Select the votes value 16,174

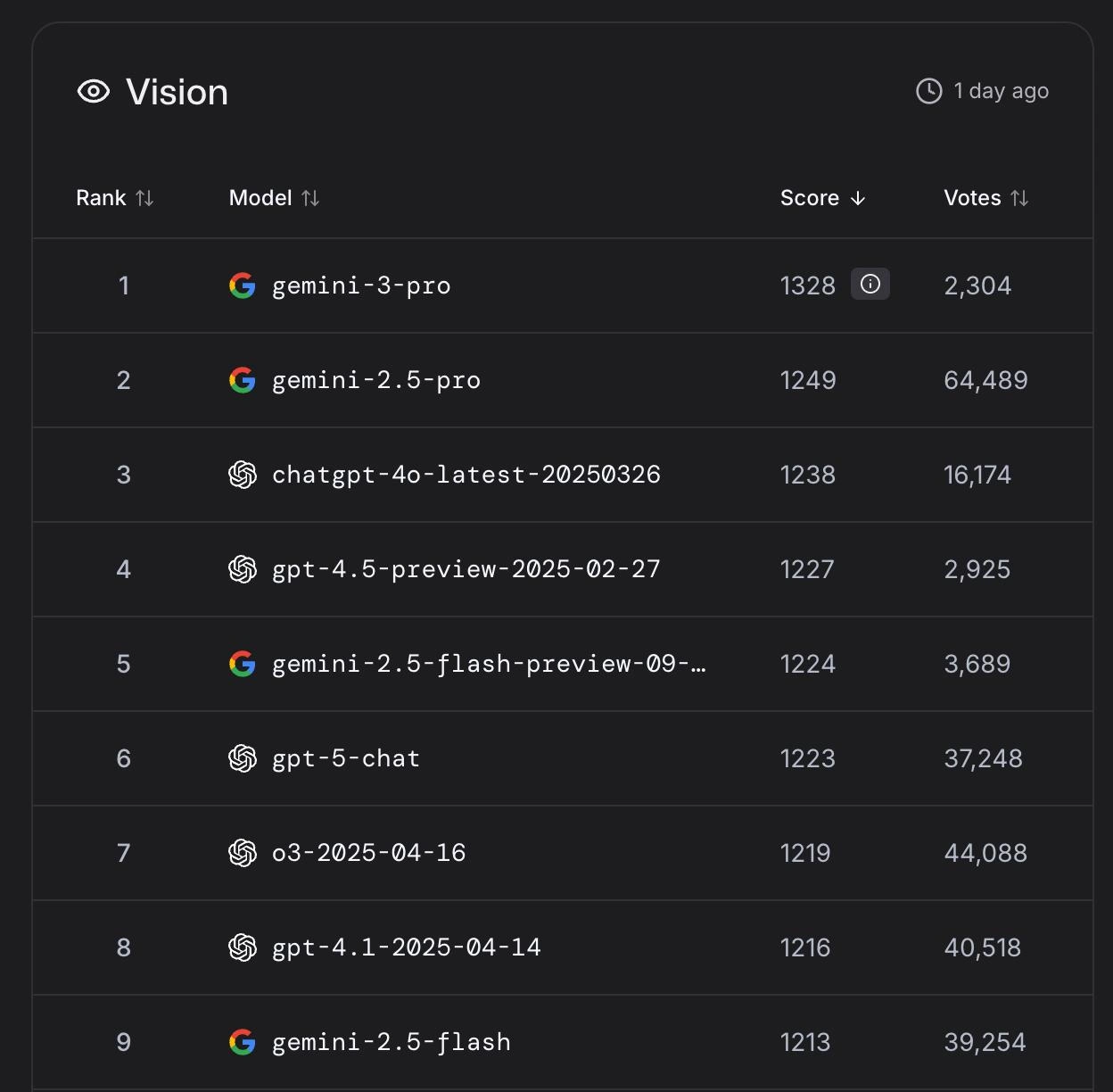tap(977, 475)
